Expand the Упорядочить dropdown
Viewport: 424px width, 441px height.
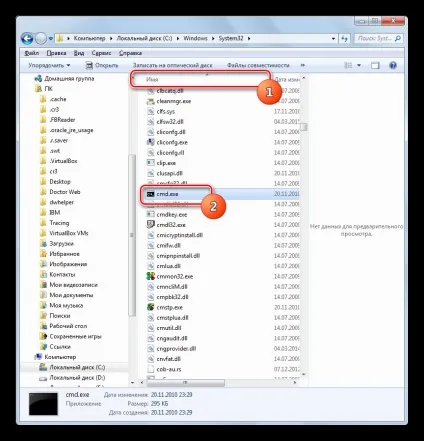(x=49, y=65)
